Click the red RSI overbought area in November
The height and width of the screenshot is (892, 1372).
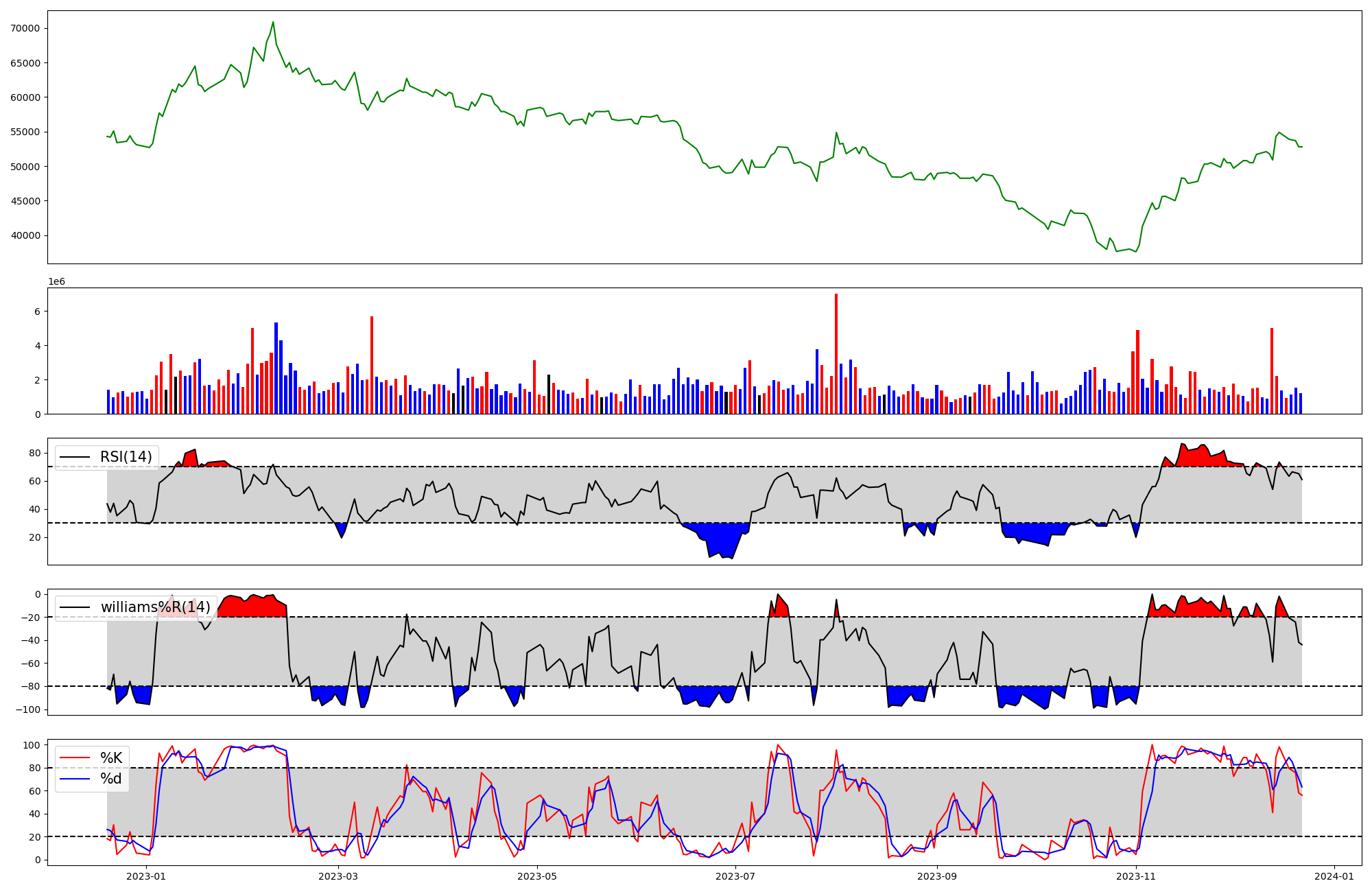[x=1200, y=457]
